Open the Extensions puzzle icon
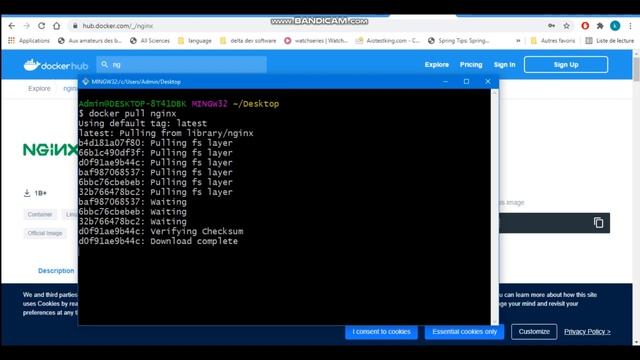 (600, 26)
